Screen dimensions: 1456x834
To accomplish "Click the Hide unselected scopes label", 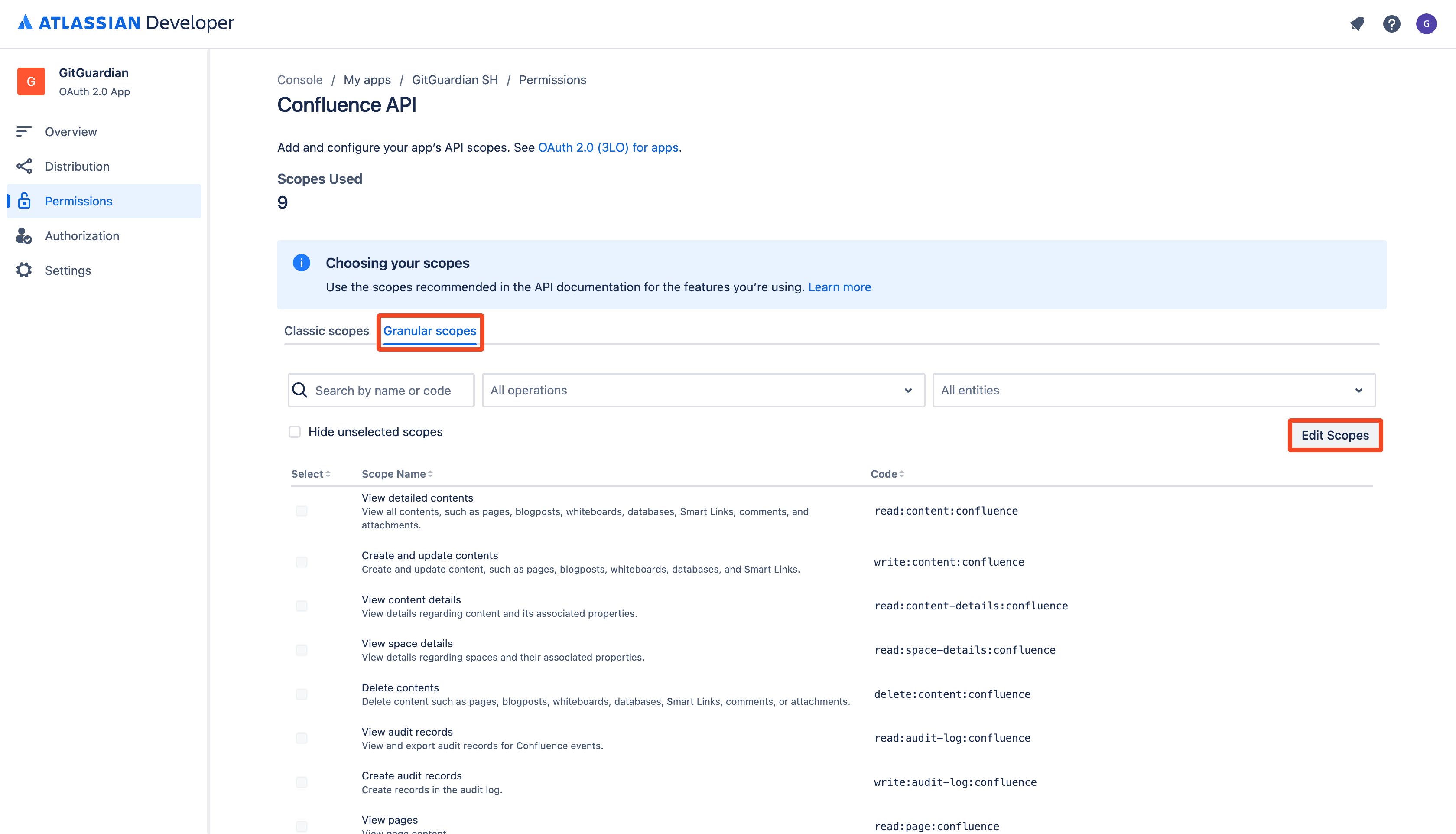I will (x=376, y=432).
